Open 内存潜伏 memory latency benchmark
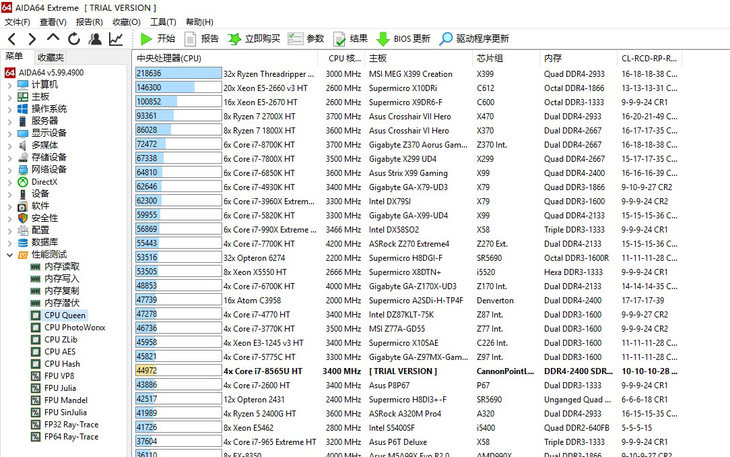The image size is (730, 457). (x=55, y=303)
